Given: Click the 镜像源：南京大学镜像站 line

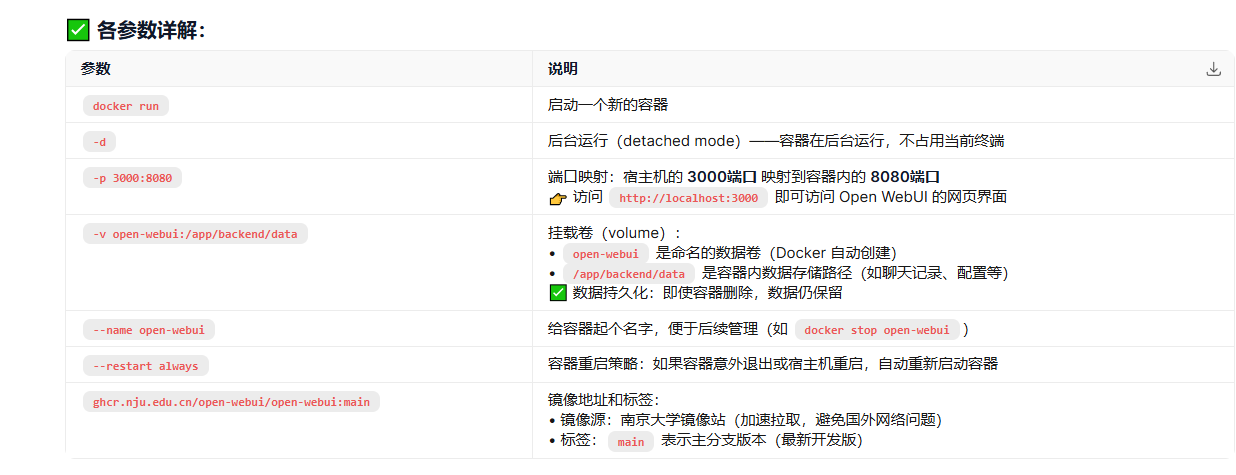Looking at the screenshot, I should [x=745, y=420].
